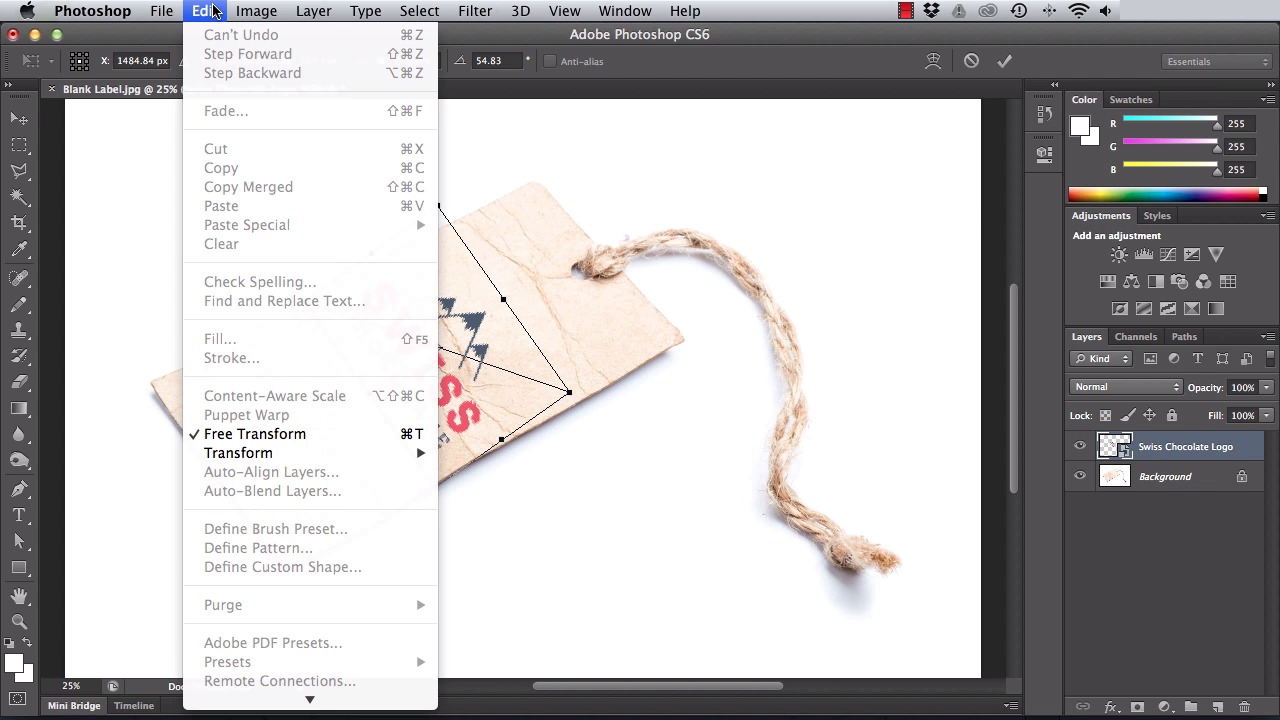Switch to warp mode icon in options bar
Image resolution: width=1280 pixels, height=720 pixels.
pyautogui.click(x=933, y=61)
